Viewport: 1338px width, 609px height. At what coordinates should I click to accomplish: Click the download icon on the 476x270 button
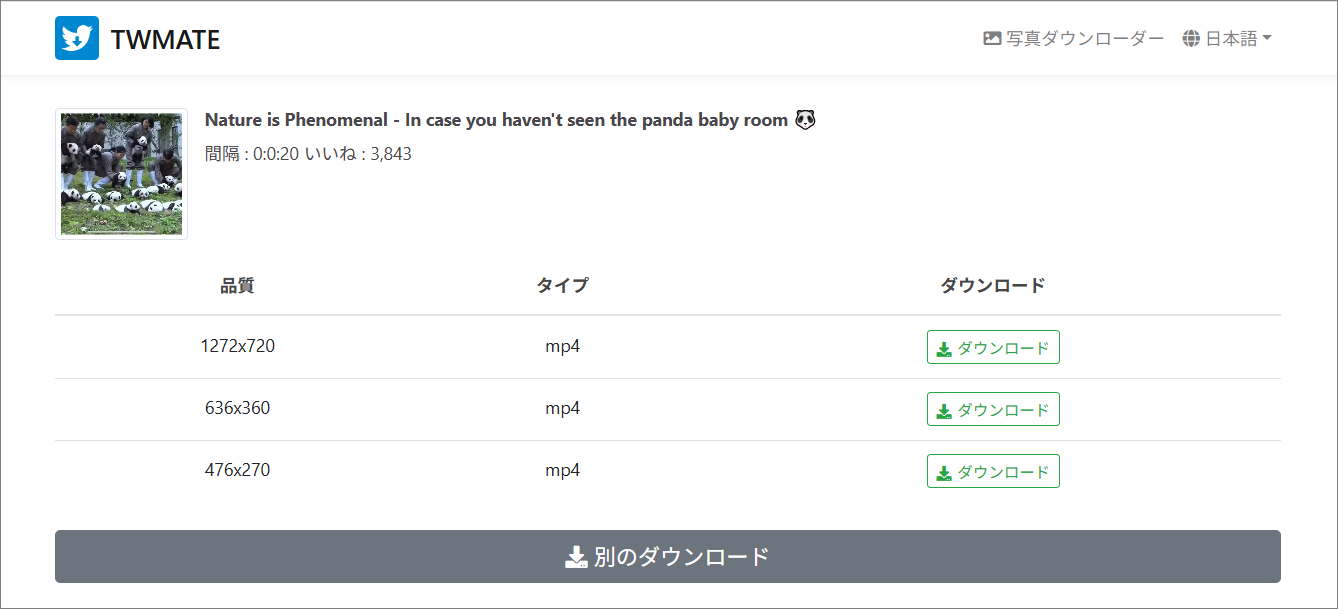(945, 471)
